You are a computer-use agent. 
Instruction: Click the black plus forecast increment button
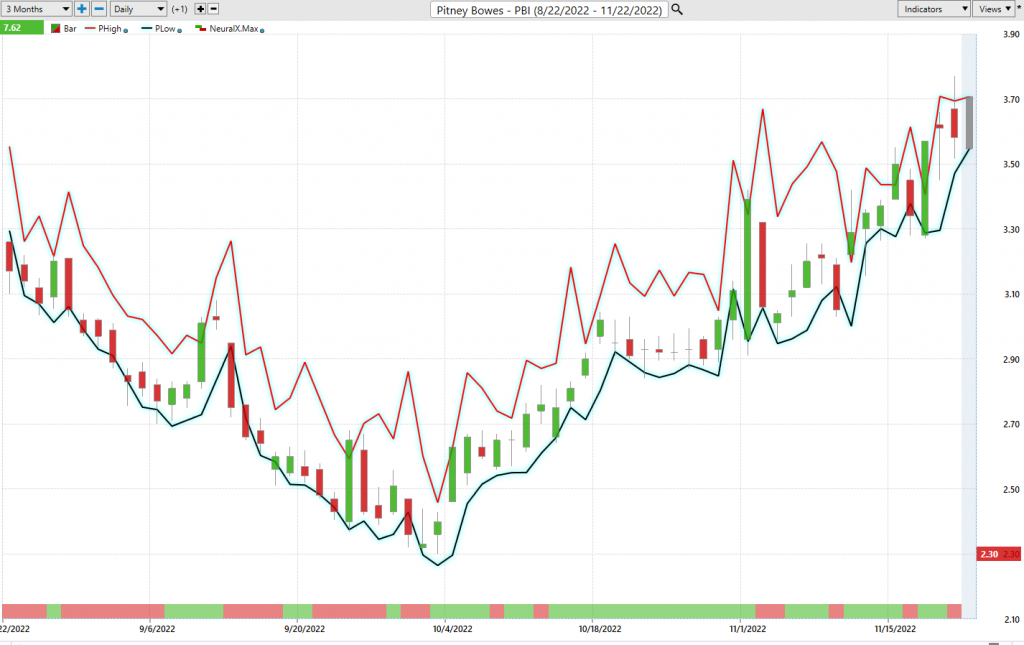[x=200, y=9]
